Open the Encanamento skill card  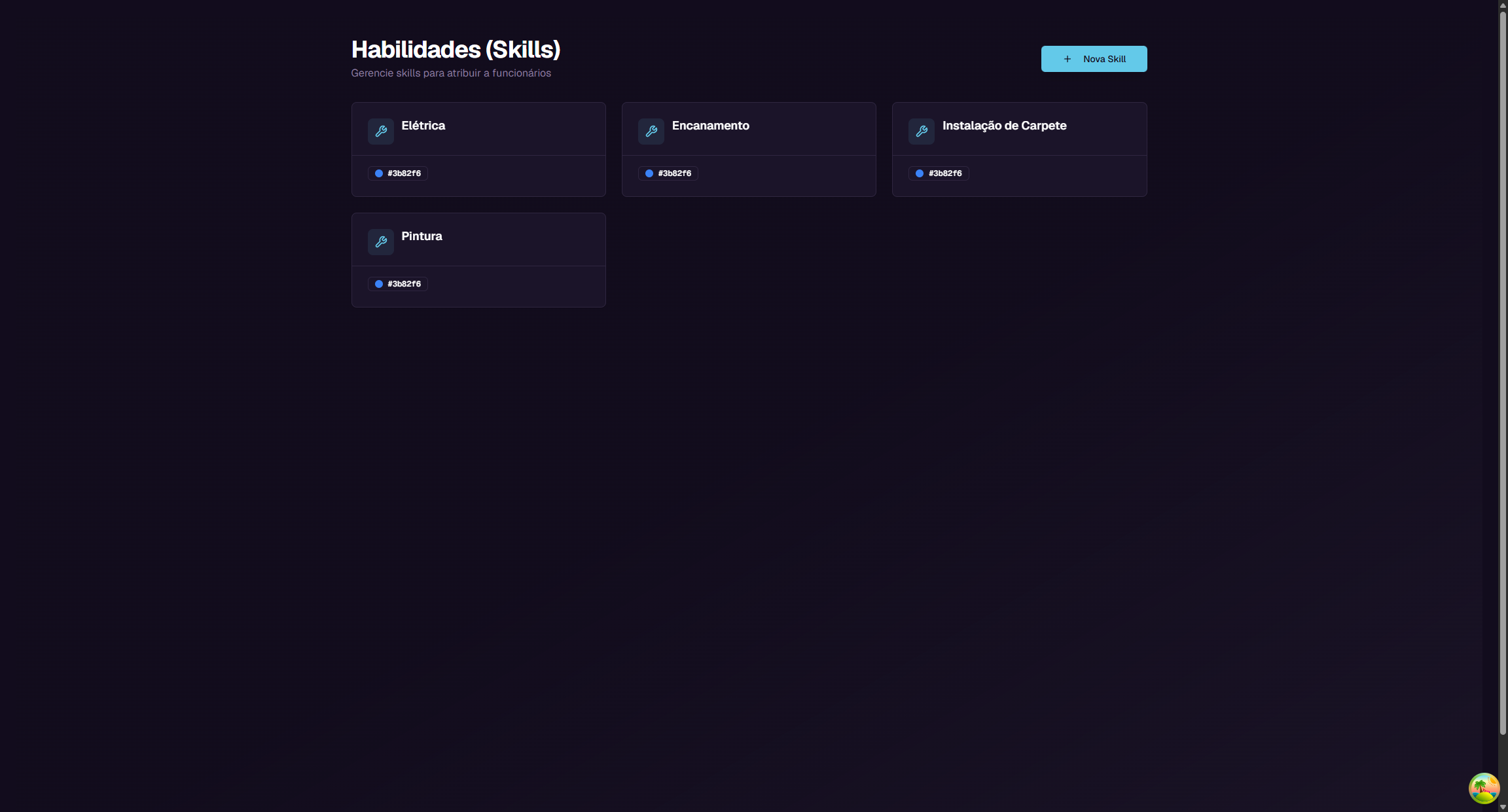point(748,149)
